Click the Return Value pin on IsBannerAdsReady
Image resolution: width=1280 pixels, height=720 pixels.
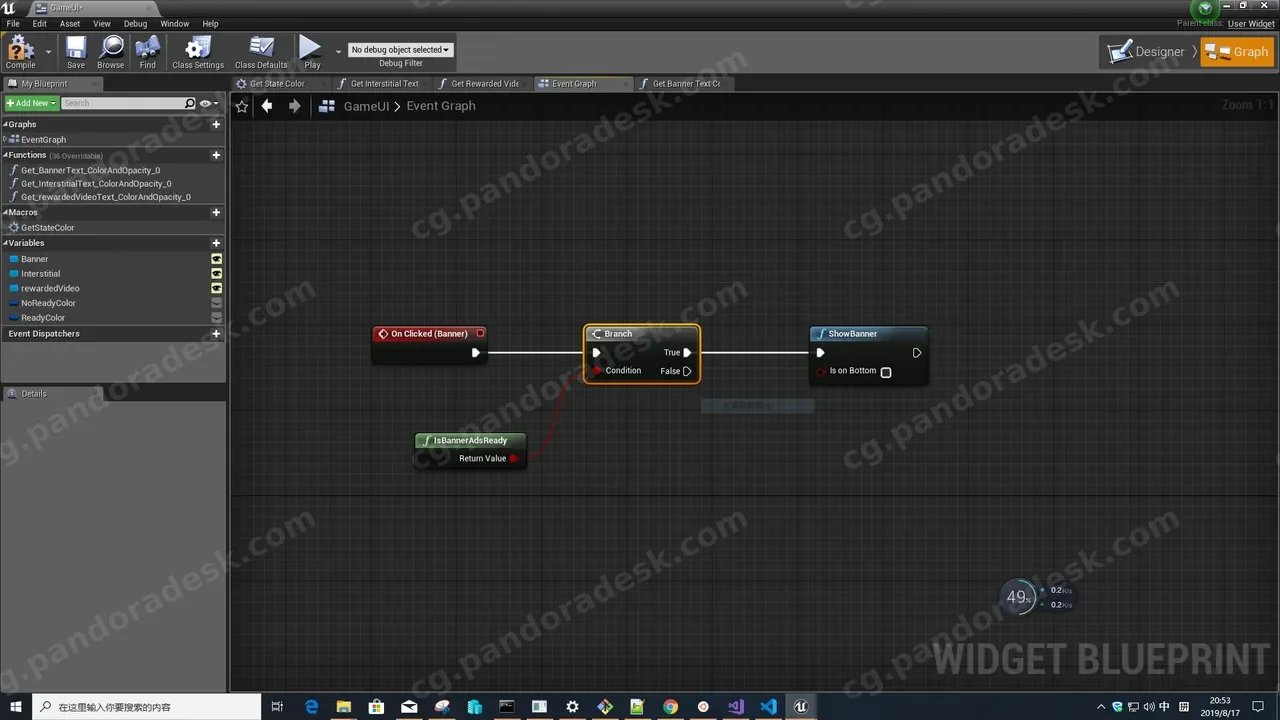coord(514,459)
